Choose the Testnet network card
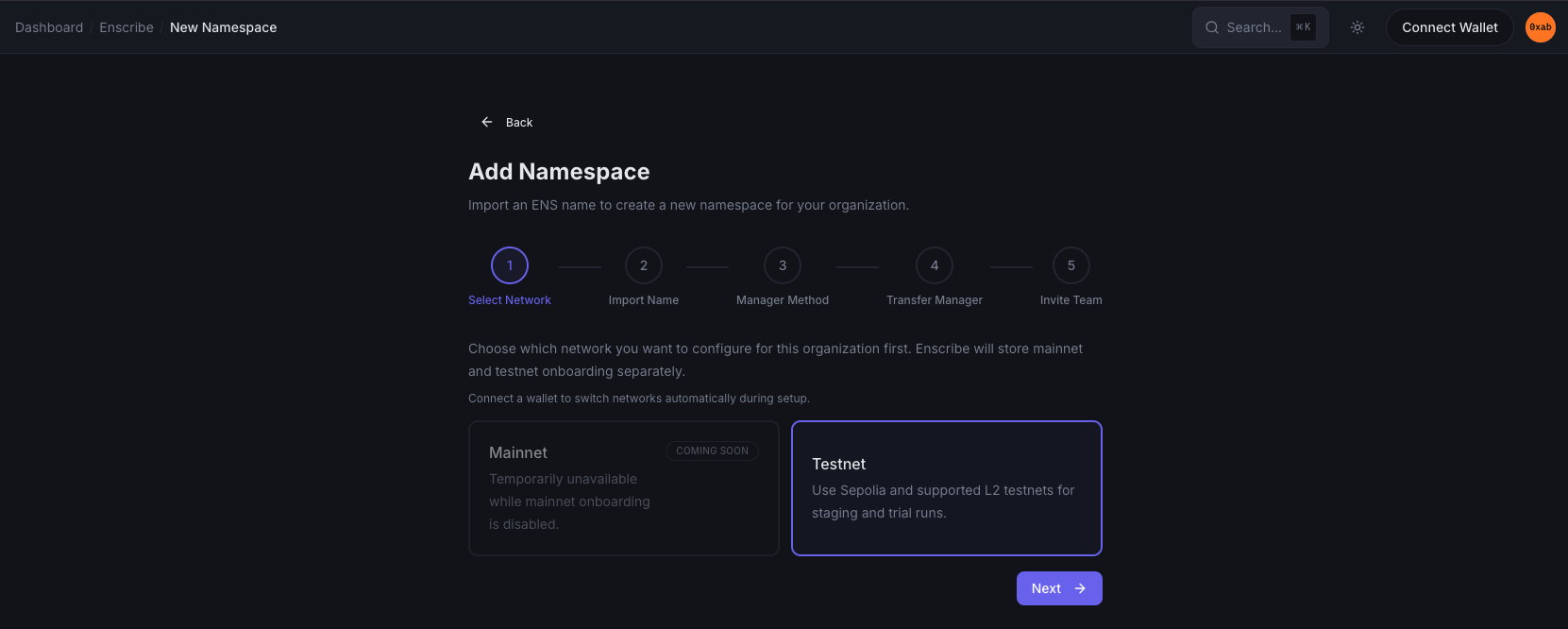Viewport: 1568px width, 629px height. [x=947, y=488]
